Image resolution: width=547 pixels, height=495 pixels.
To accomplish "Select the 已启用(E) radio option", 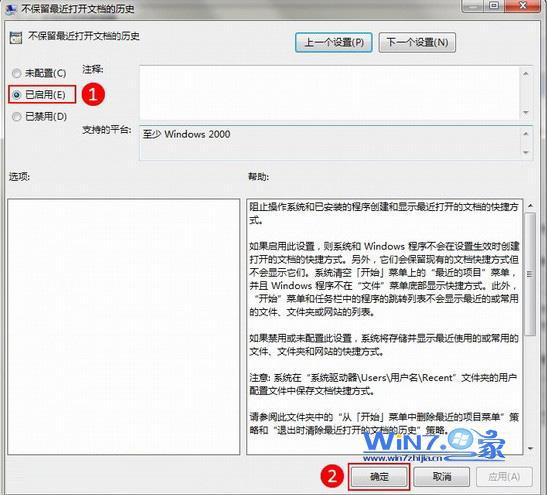I will tap(39, 95).
